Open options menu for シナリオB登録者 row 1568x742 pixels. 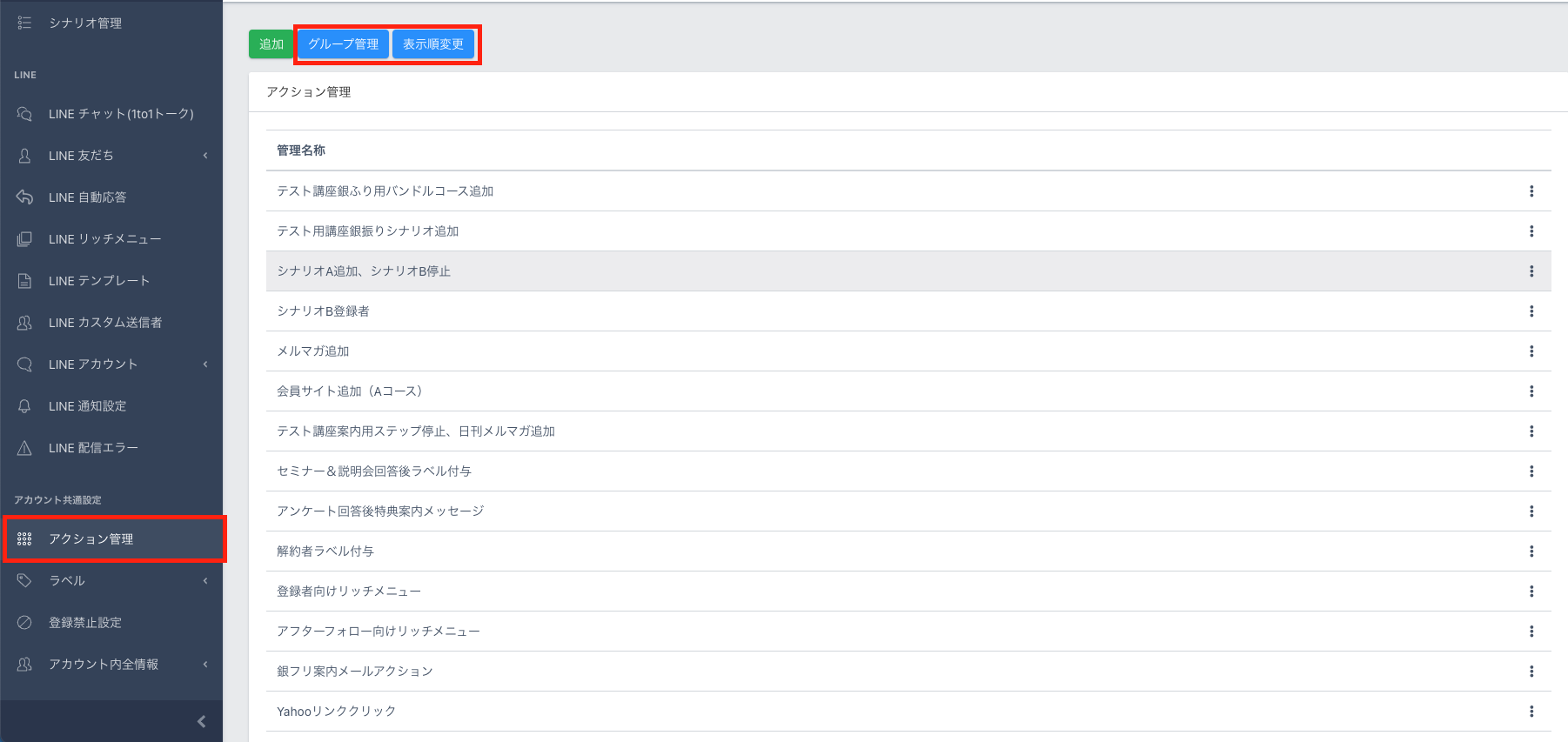click(x=1531, y=311)
